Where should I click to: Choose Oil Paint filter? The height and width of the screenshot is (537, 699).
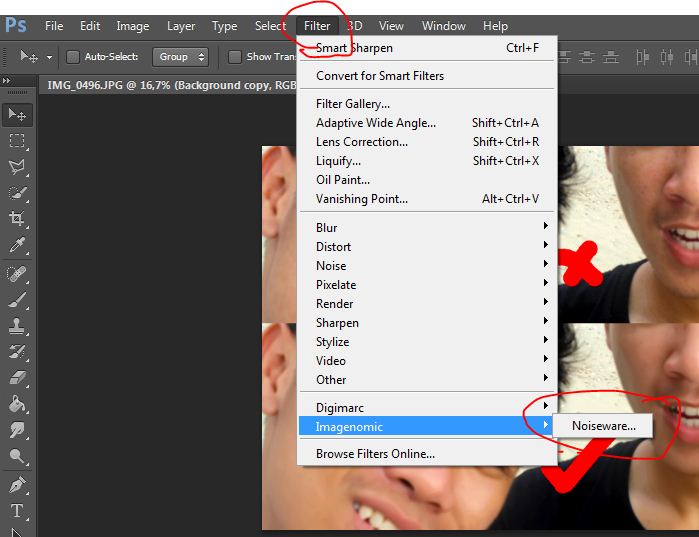click(x=428, y=180)
